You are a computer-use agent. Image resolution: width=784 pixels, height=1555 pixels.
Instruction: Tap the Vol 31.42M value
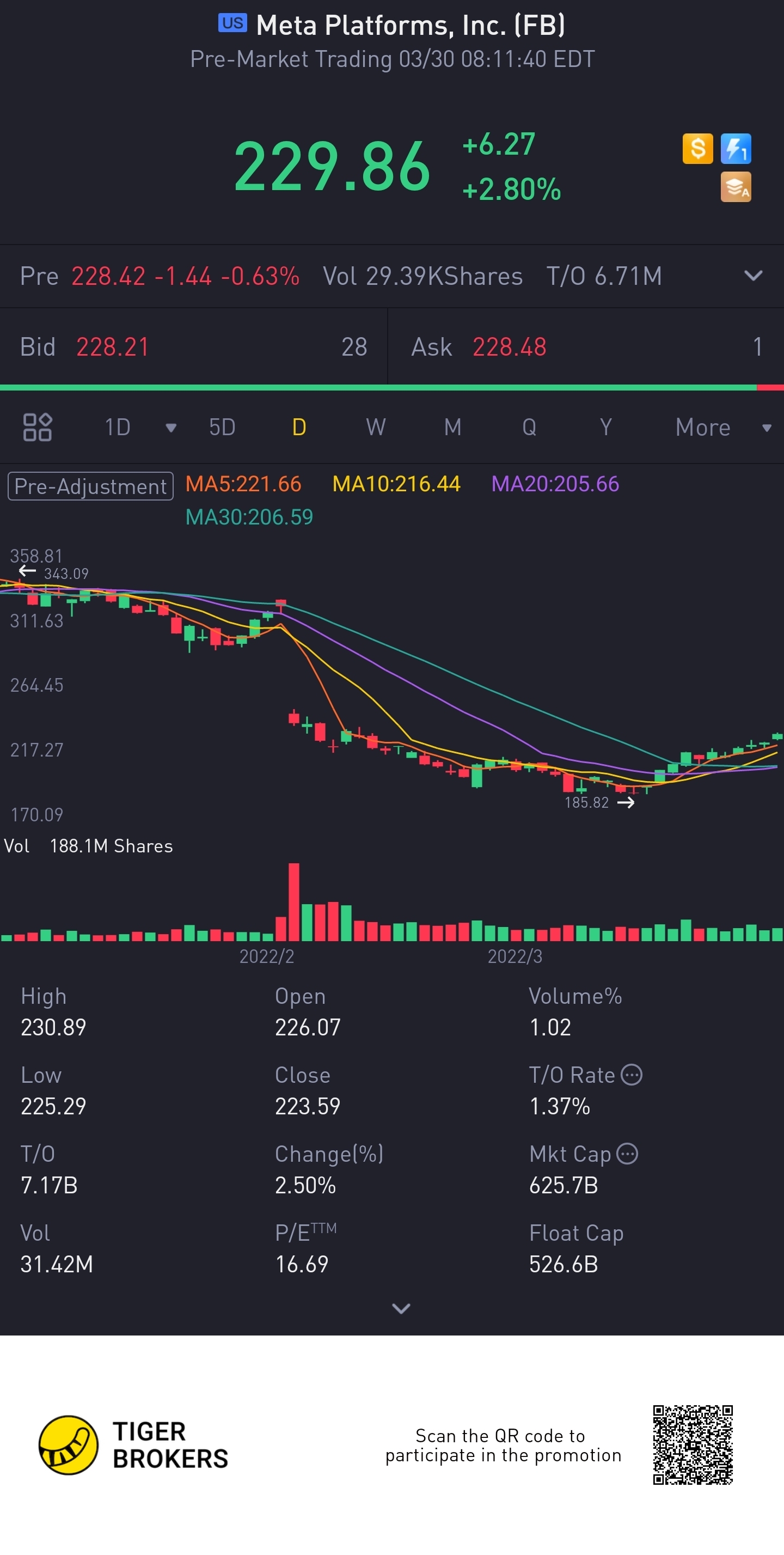tap(57, 1265)
